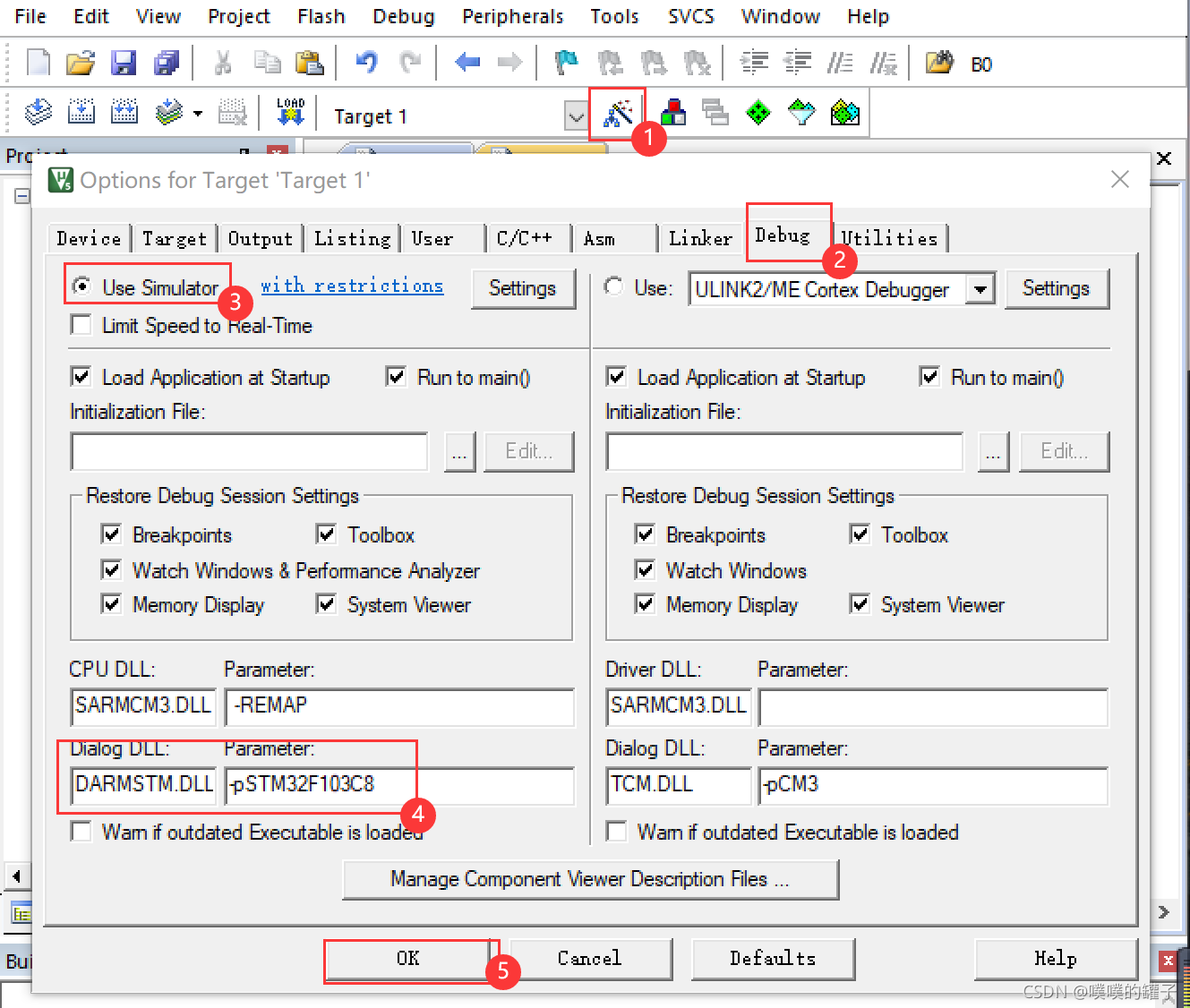Rebuild all target files icon
Image resolution: width=1190 pixels, height=1008 pixels.
[x=124, y=112]
